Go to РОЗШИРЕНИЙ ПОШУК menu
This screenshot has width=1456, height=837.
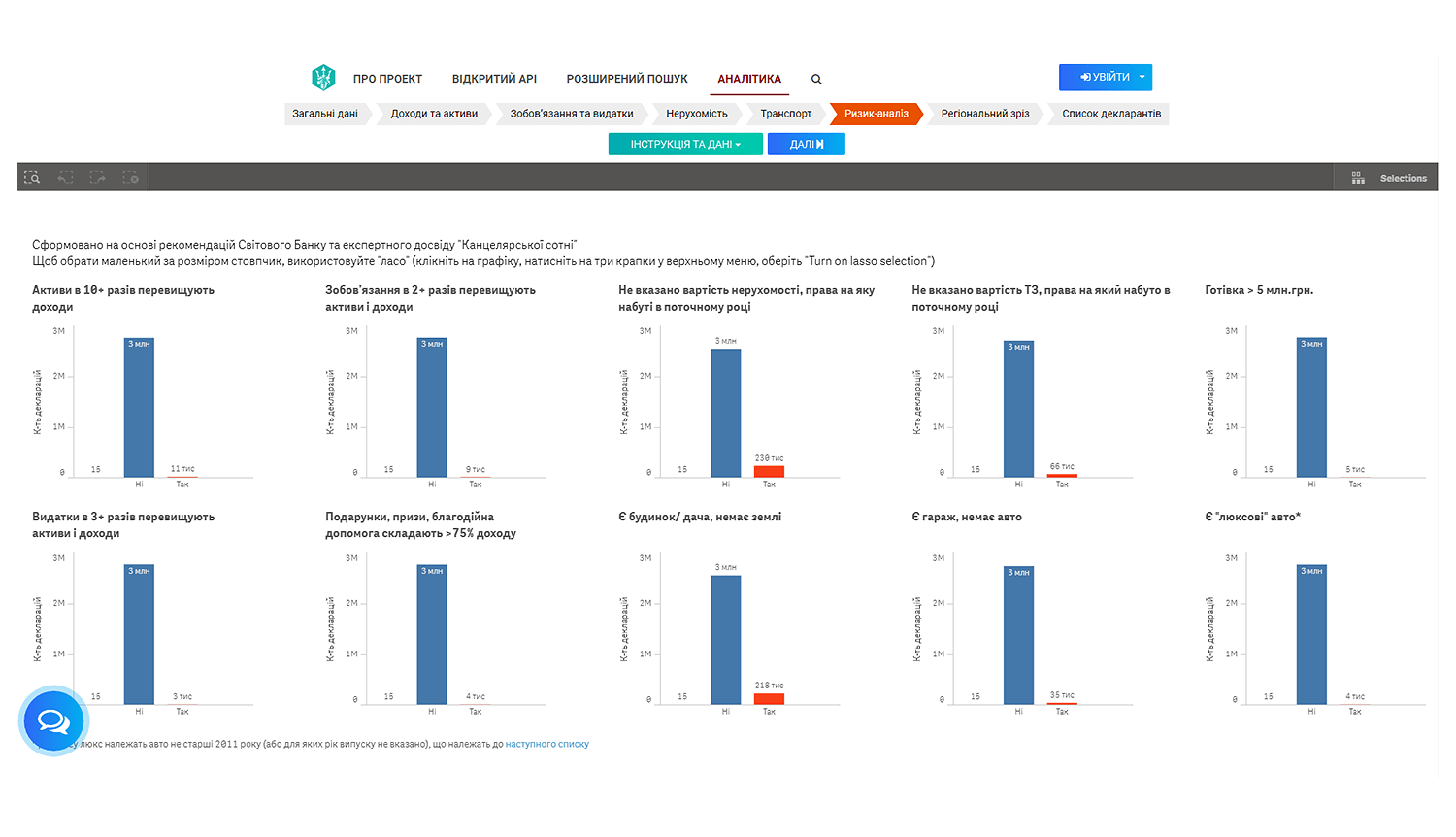[x=627, y=79]
